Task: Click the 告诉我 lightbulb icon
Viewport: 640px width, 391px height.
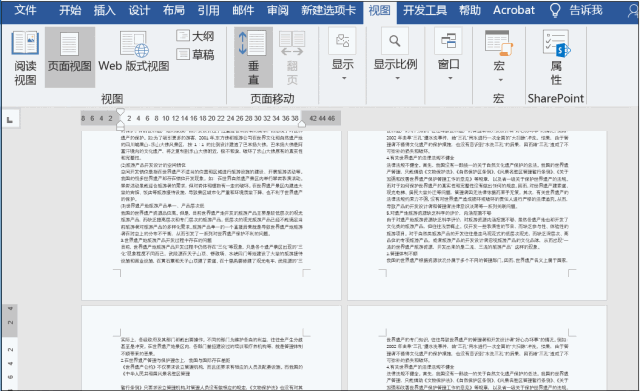Action: point(555,10)
